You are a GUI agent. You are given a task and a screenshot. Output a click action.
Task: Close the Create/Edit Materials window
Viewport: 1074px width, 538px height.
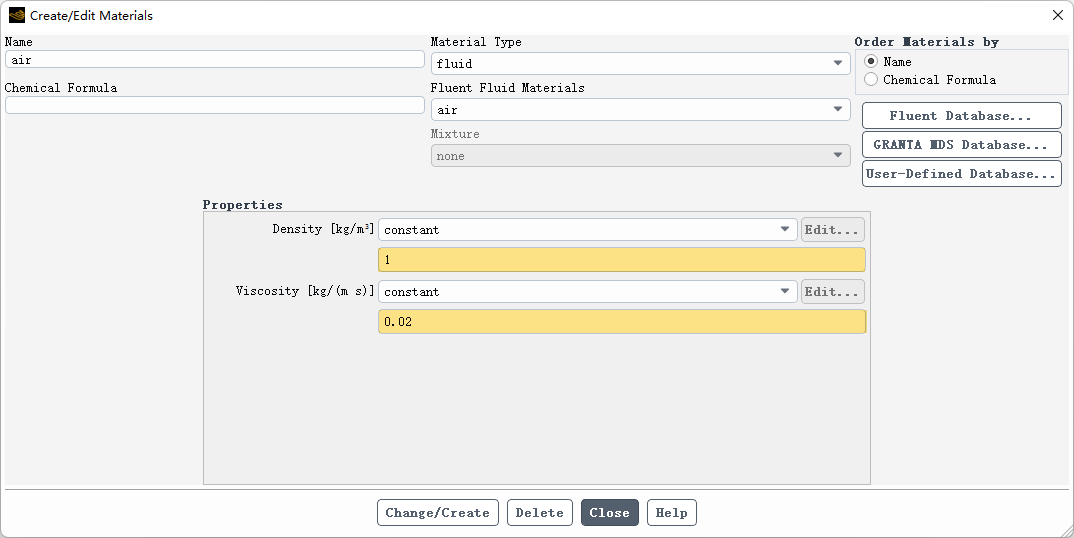pyautogui.click(x=1058, y=15)
